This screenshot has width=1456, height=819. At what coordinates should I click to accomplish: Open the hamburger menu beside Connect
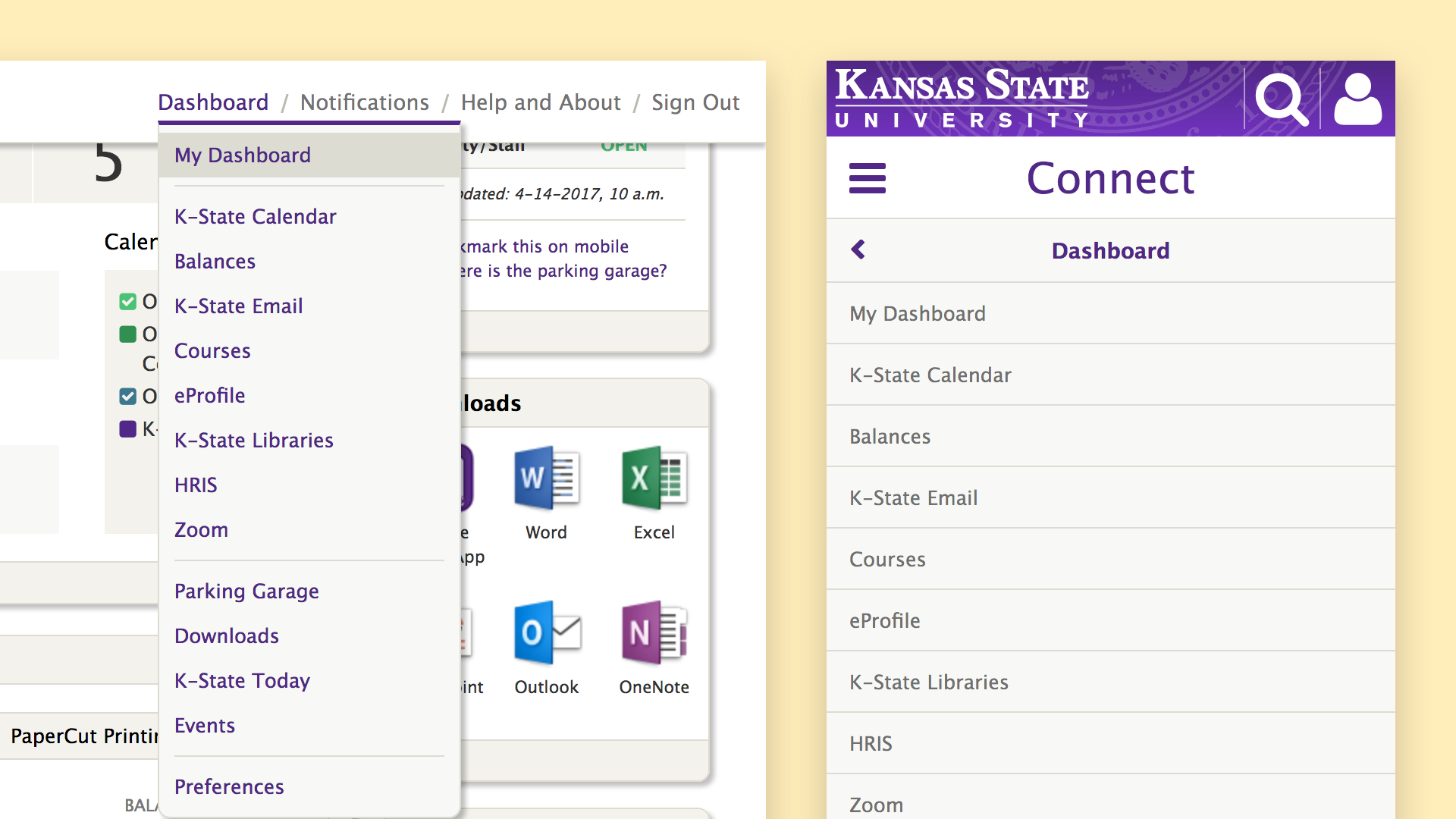pos(868,178)
